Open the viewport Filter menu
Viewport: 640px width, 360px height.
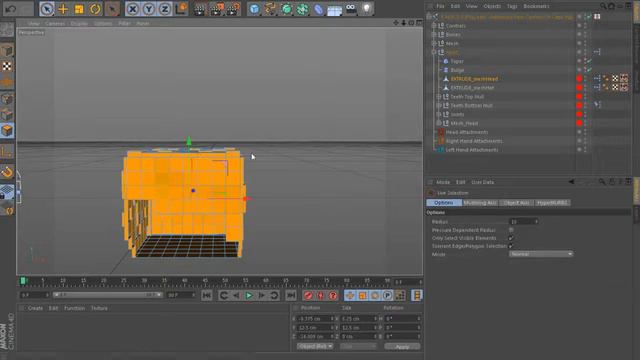pos(124,24)
